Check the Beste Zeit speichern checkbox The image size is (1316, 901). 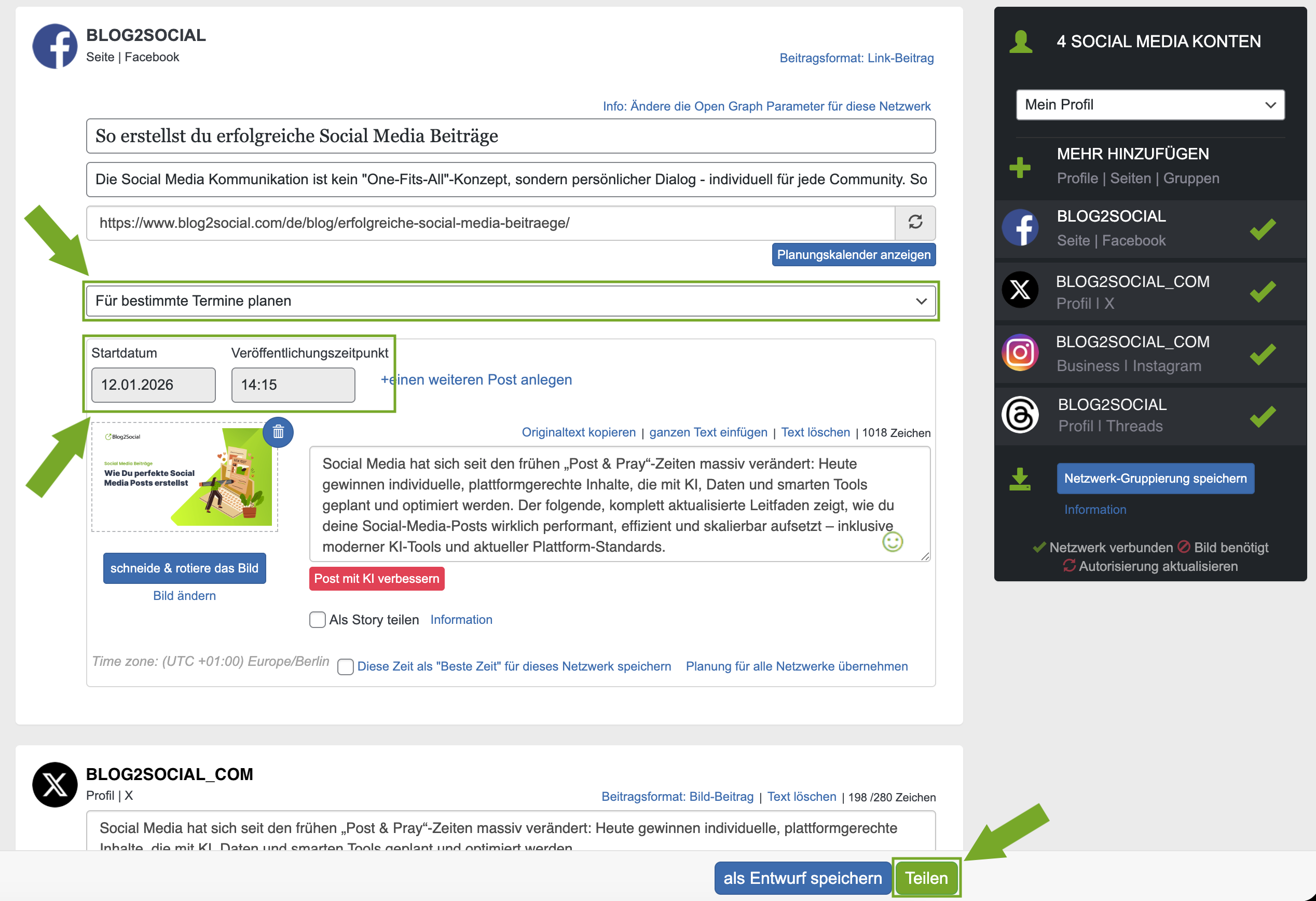[346, 666]
